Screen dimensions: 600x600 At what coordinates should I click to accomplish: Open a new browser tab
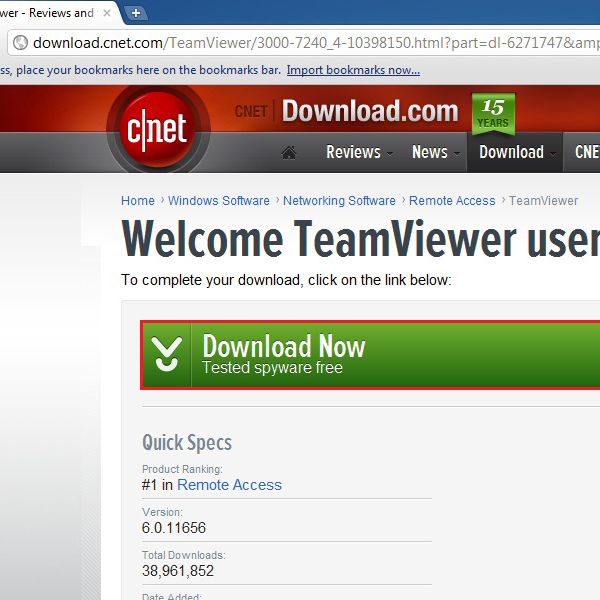(135, 13)
